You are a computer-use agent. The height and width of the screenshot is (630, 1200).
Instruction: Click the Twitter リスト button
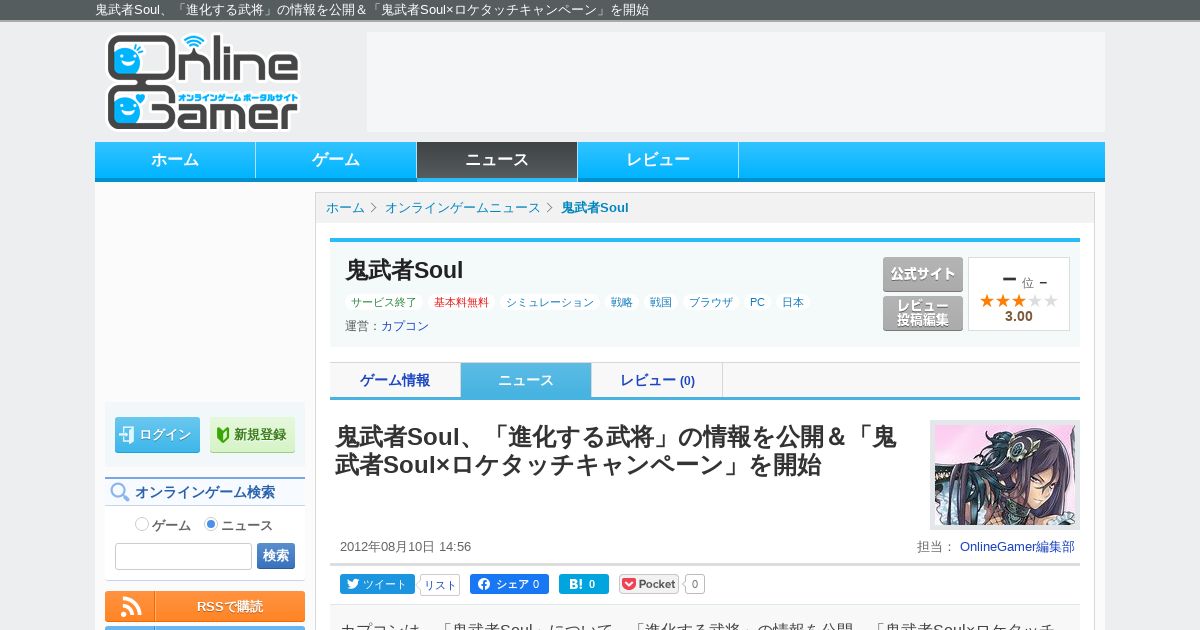[x=440, y=585]
